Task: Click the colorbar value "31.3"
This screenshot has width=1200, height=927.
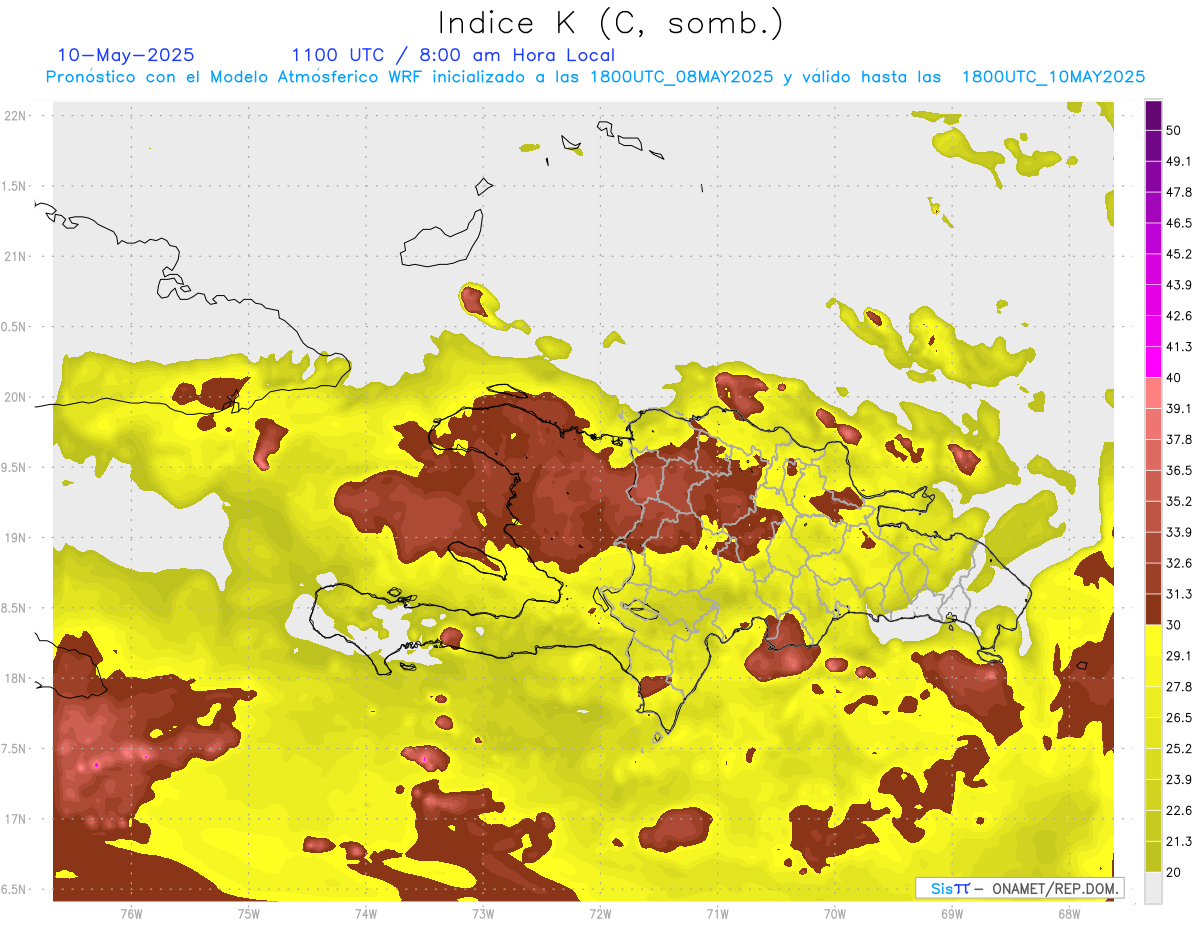Action: point(1179,594)
